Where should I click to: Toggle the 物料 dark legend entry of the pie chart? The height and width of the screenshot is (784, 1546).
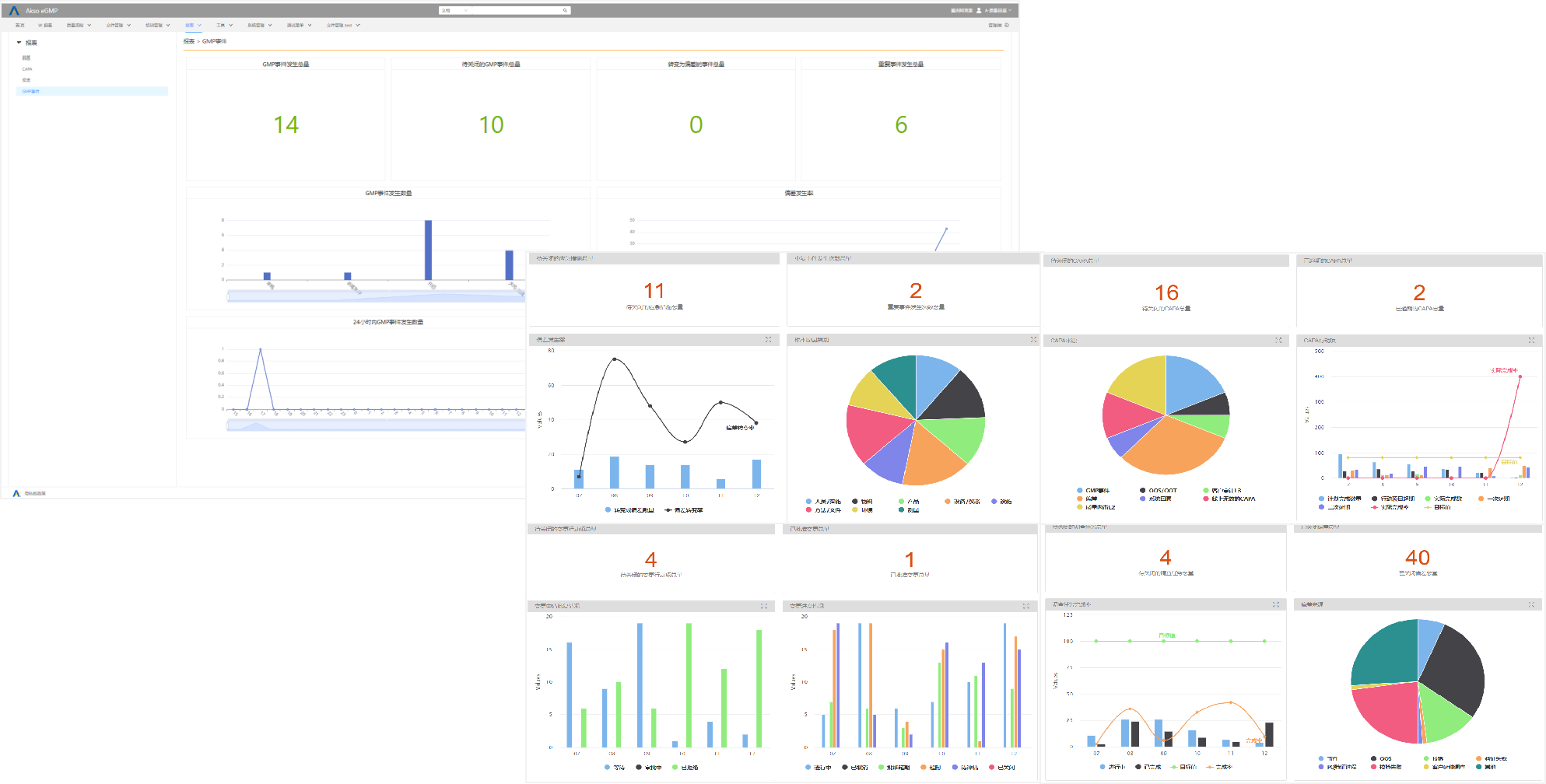(x=862, y=502)
